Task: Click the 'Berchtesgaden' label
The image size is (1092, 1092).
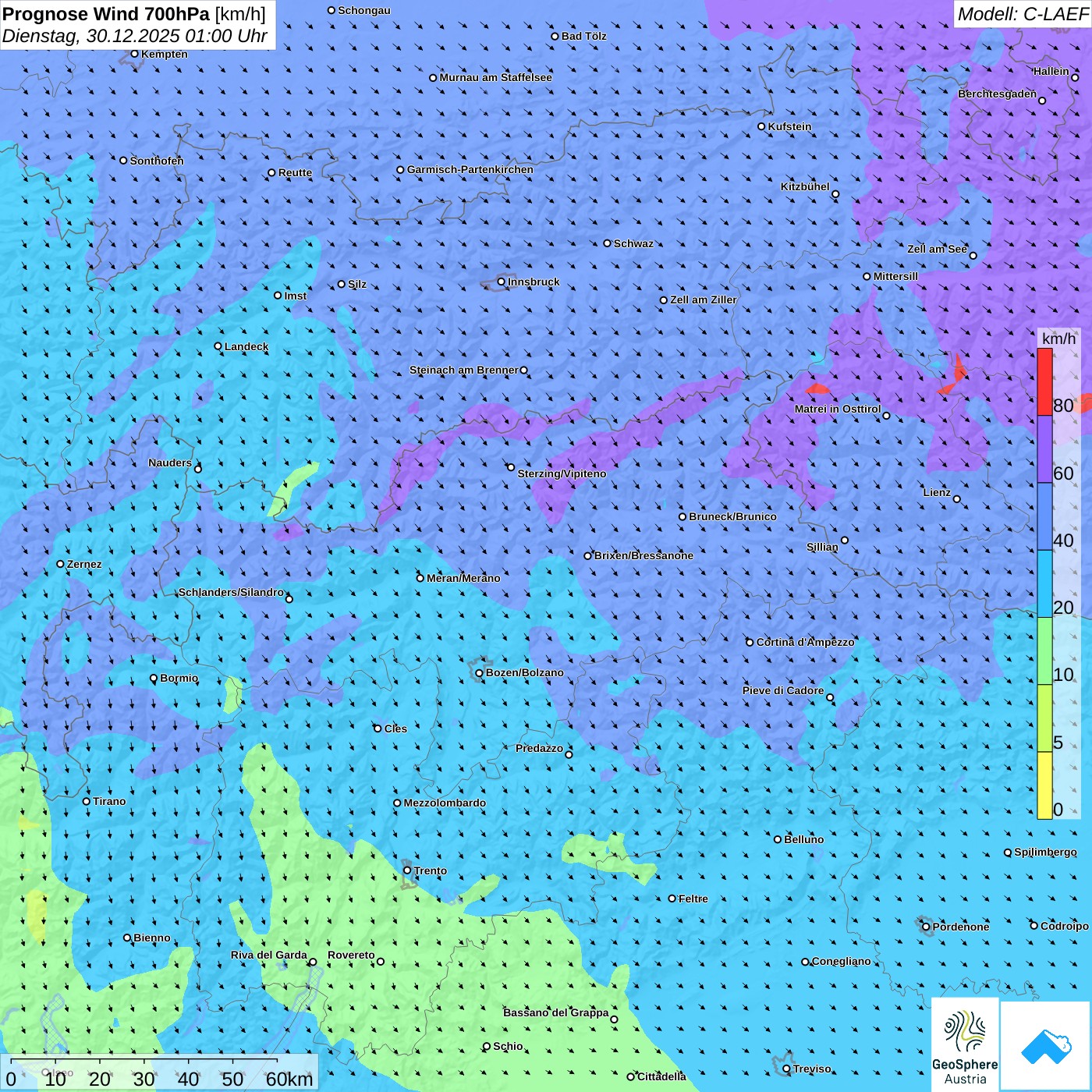Action: coord(998,94)
